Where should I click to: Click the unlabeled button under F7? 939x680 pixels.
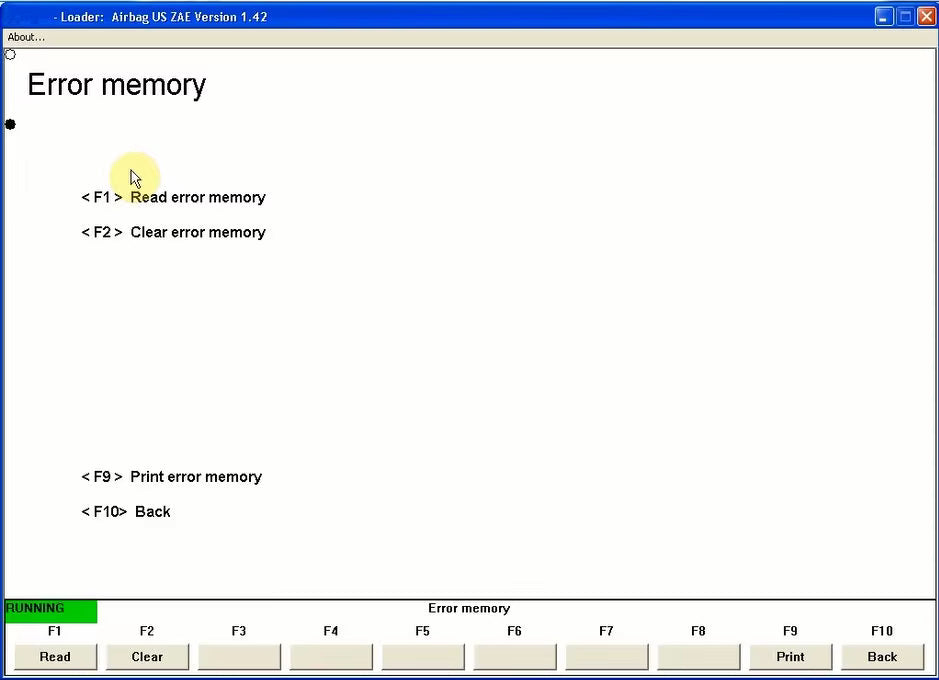pos(606,657)
